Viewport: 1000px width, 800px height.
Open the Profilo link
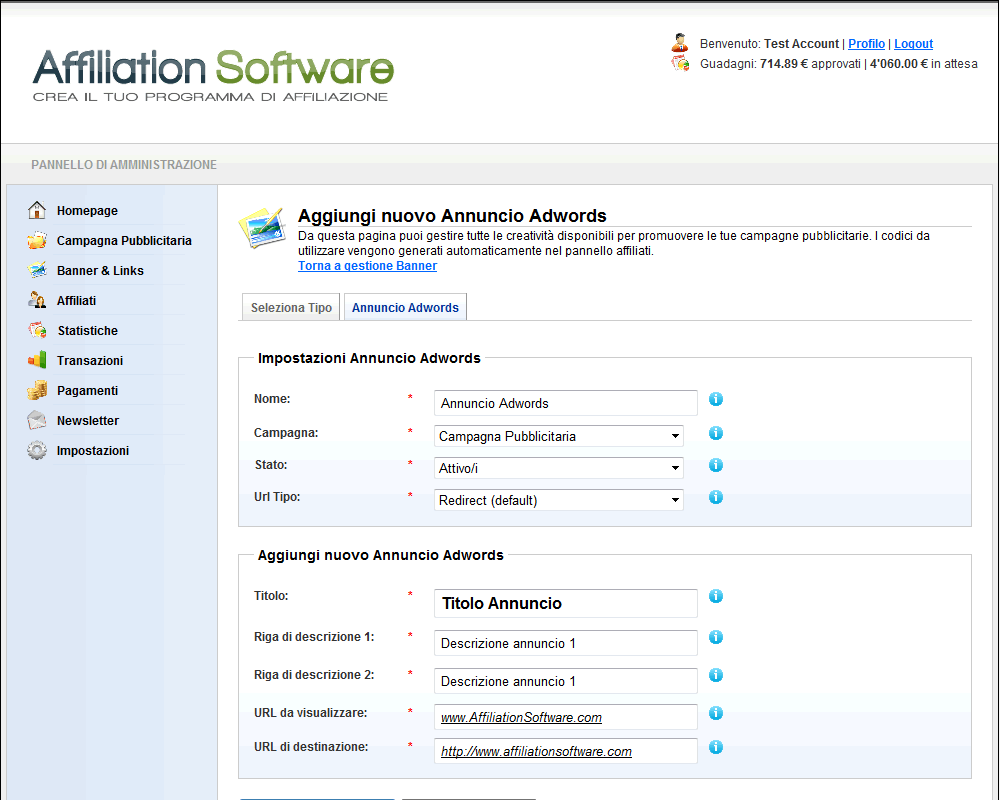point(866,43)
